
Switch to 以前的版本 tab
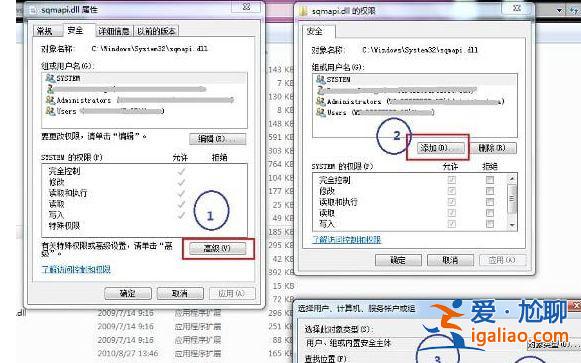pos(156,31)
